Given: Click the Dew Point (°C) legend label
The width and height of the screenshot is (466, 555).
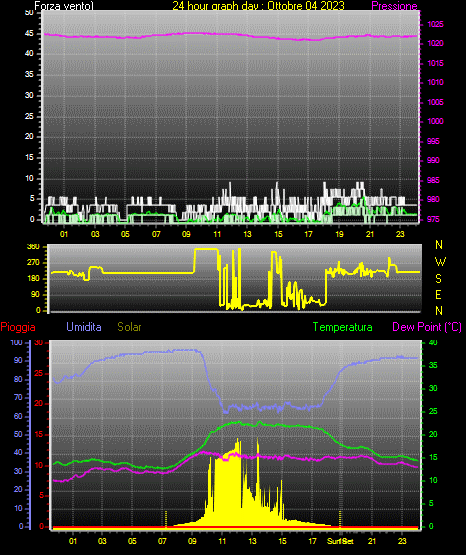Looking at the screenshot, I should (x=427, y=327).
